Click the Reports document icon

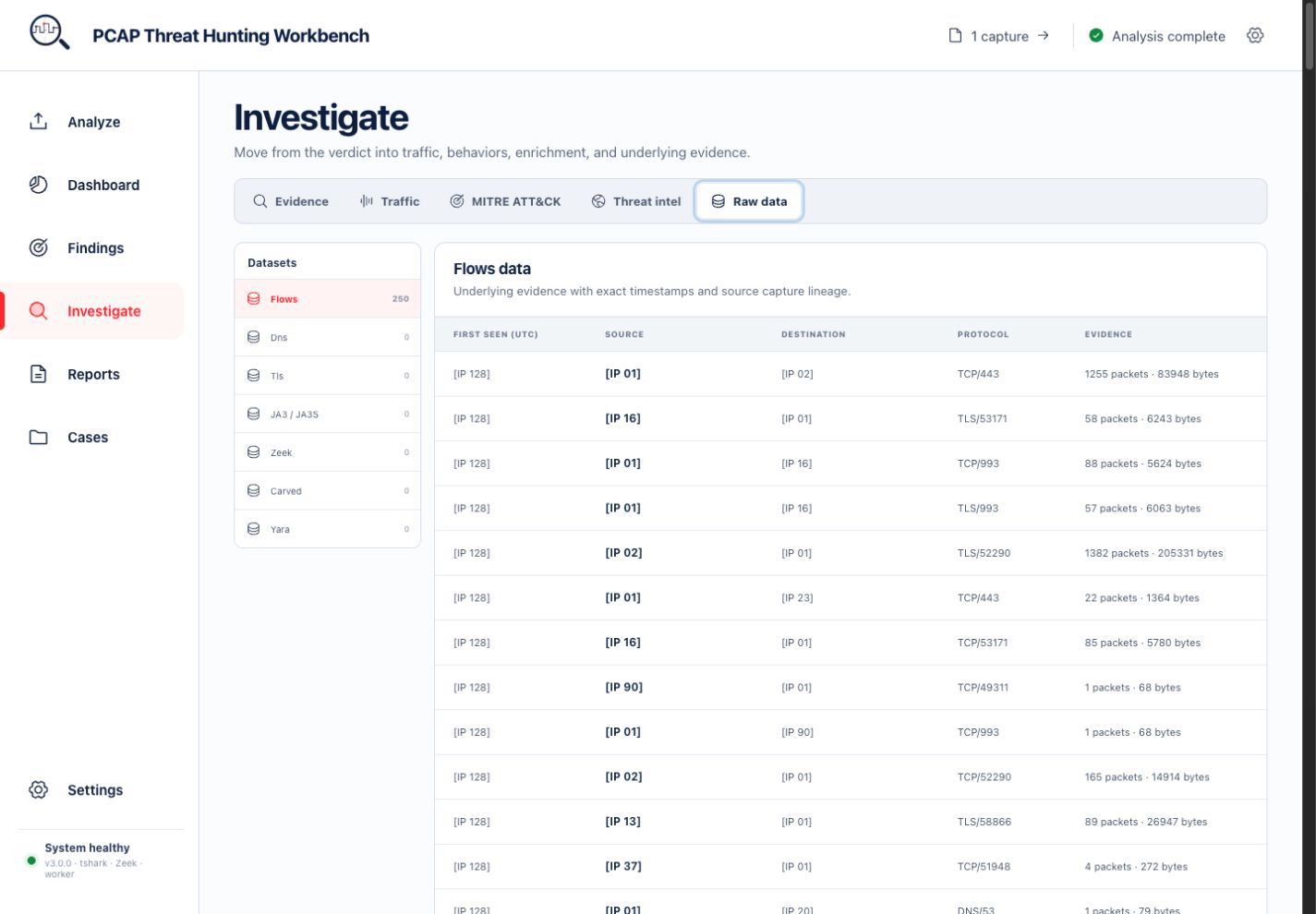click(38, 374)
